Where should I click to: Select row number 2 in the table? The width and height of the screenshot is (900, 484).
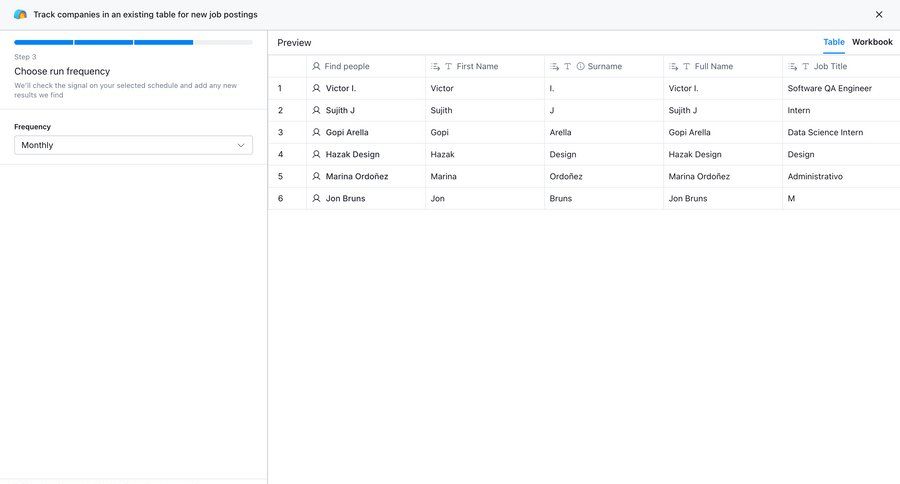[x=280, y=110]
